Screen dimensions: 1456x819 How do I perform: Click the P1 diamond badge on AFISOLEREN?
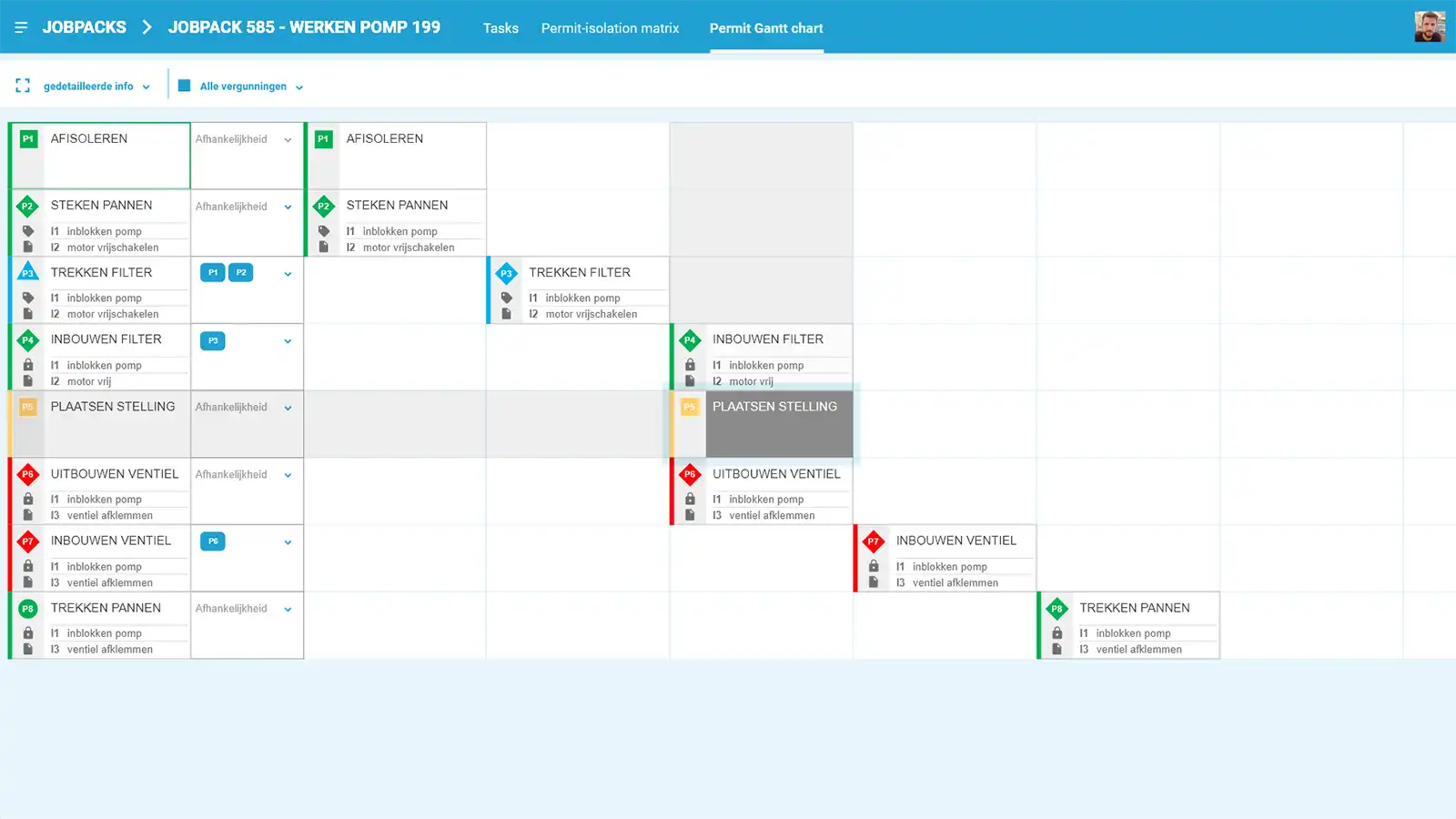(x=27, y=138)
